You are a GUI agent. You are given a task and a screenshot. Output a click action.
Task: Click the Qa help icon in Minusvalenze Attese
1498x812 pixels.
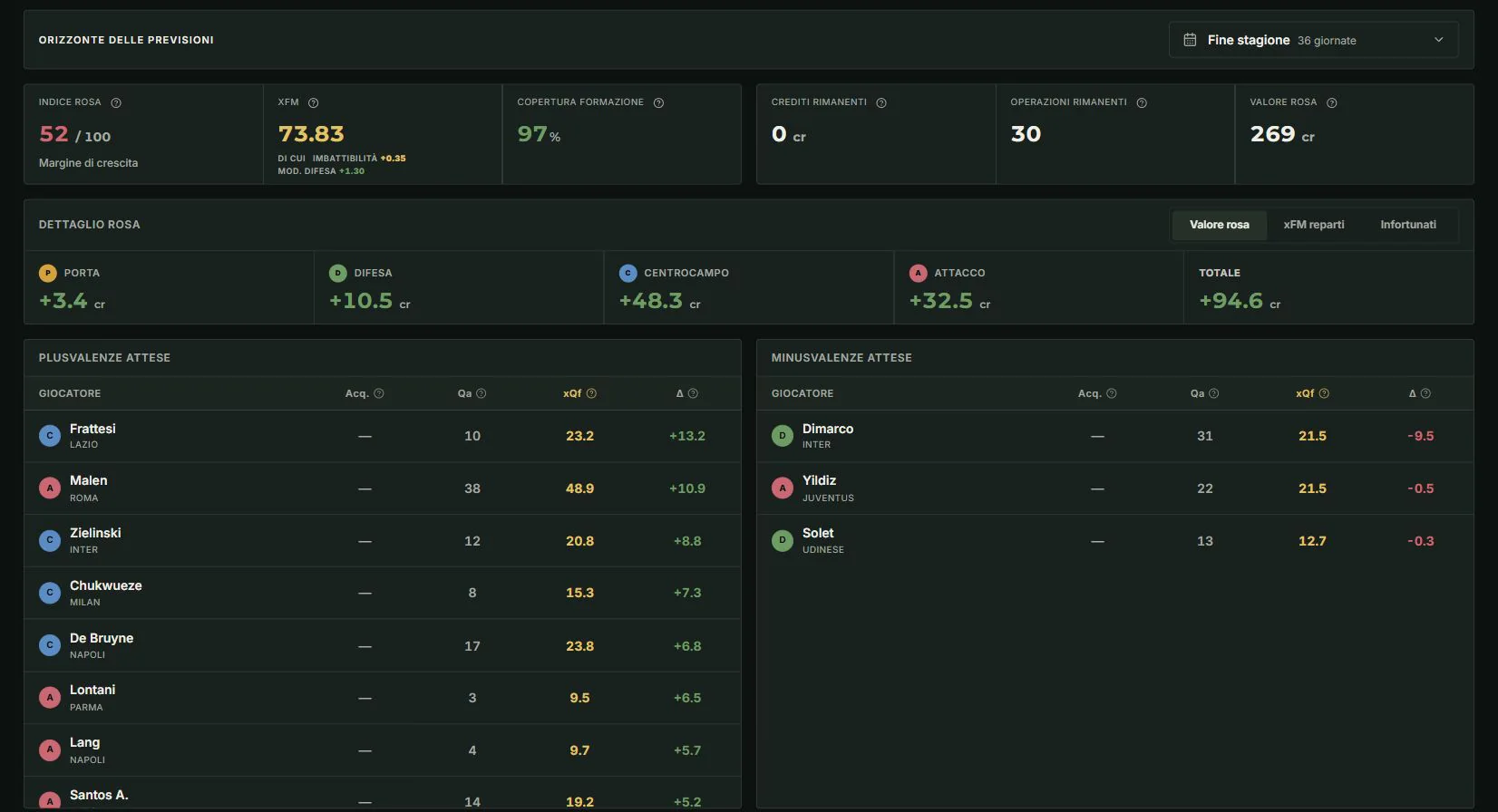(x=1214, y=393)
